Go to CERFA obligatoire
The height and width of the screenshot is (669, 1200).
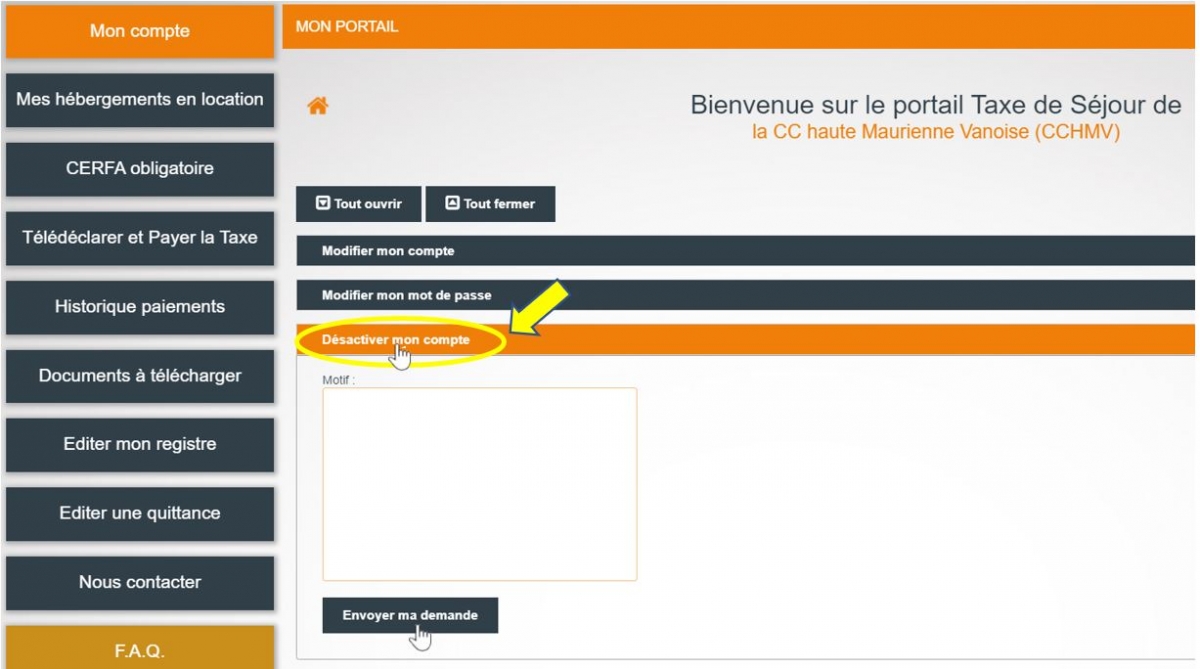(140, 169)
